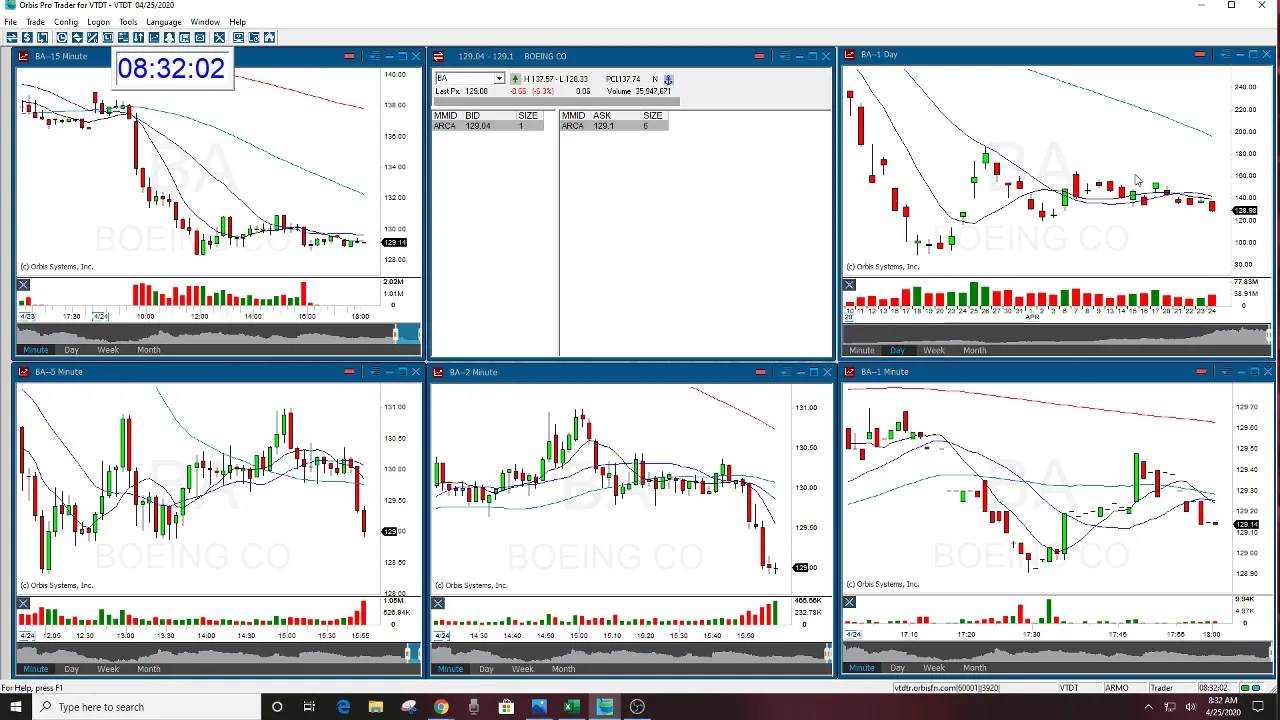
Task: Open the BA--2 Minute window menu dropdown
Action: pos(786,372)
